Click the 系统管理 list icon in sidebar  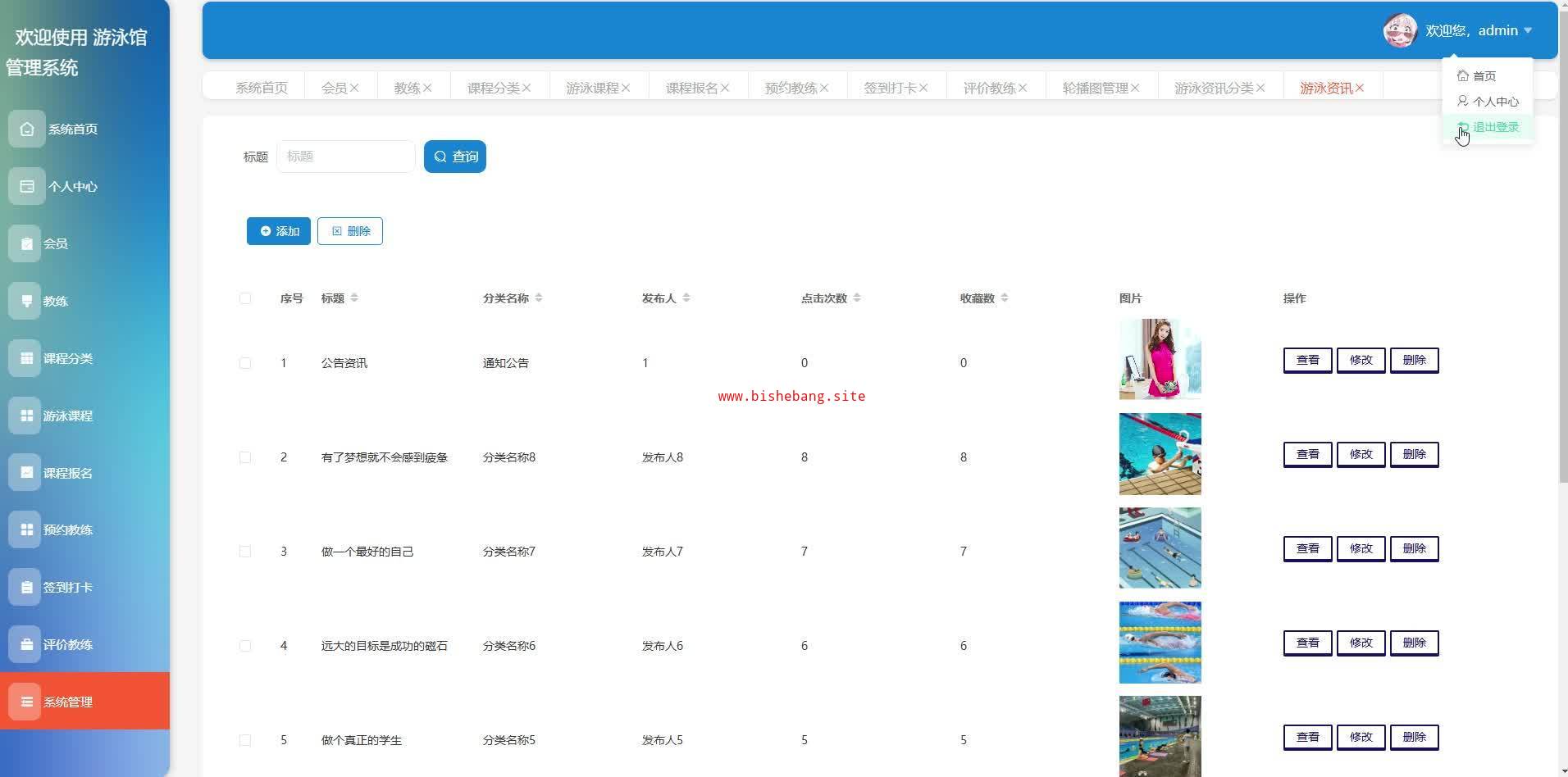[26, 702]
